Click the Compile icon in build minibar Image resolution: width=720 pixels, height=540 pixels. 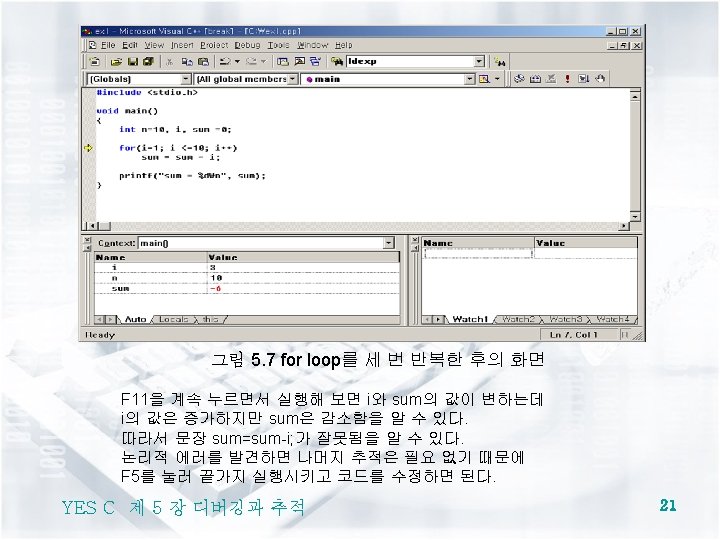tap(519, 79)
